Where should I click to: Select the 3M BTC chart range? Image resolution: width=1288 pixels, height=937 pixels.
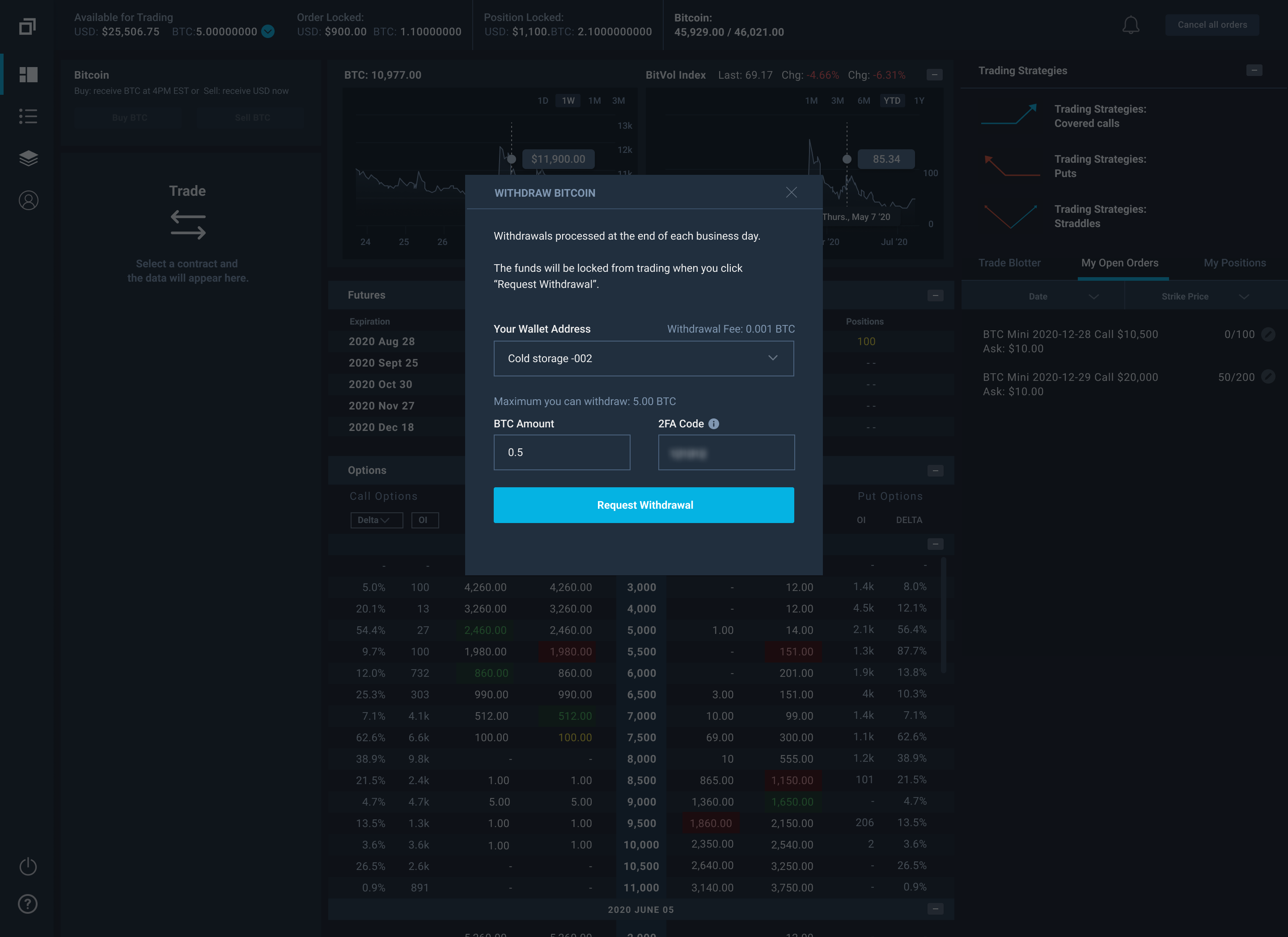pyautogui.click(x=619, y=101)
